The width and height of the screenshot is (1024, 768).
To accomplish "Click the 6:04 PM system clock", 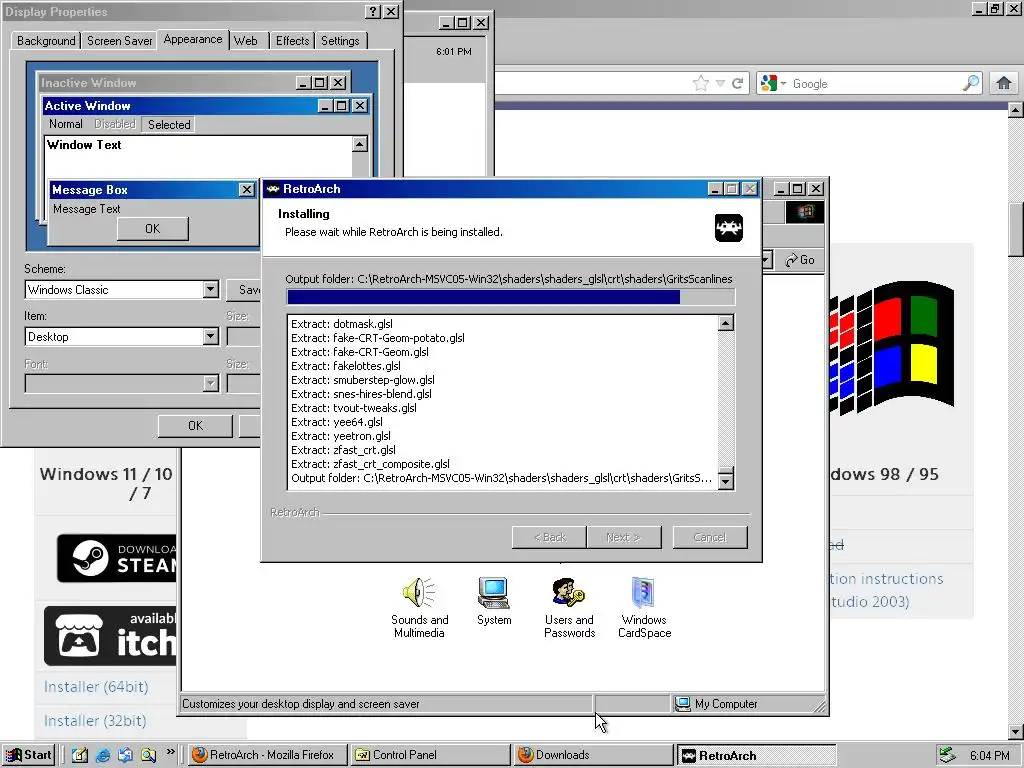I will (x=989, y=755).
